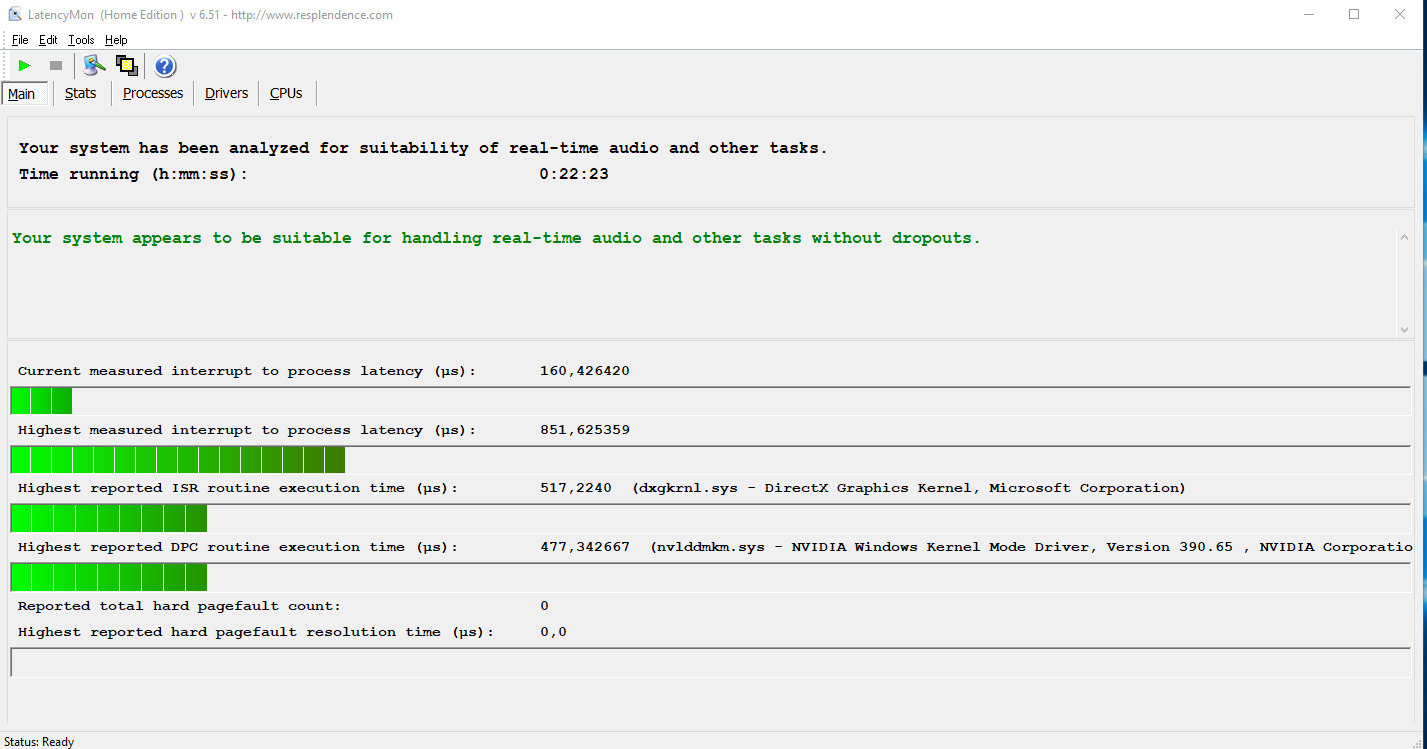1427x749 pixels.
Task: Click the overlapping yellow squares toolbar icon
Action: point(126,66)
